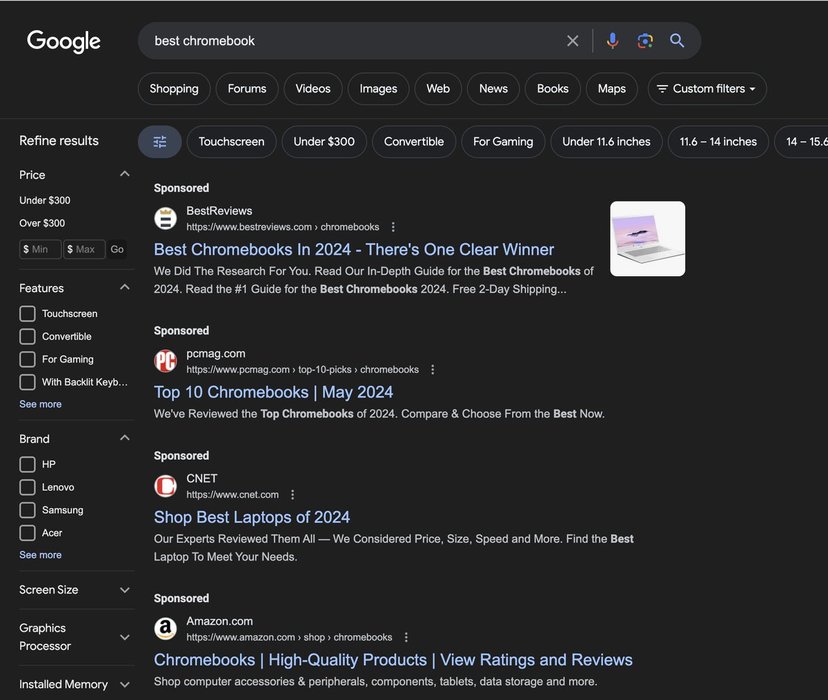
Task: Click the minimum price input field
Action: coord(41,249)
